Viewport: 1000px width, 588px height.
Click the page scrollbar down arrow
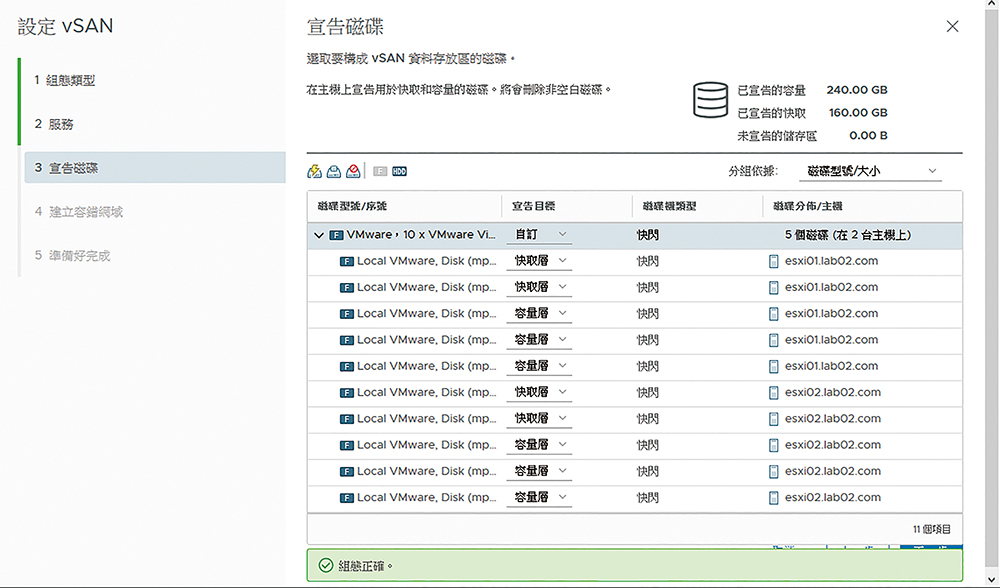(992, 581)
